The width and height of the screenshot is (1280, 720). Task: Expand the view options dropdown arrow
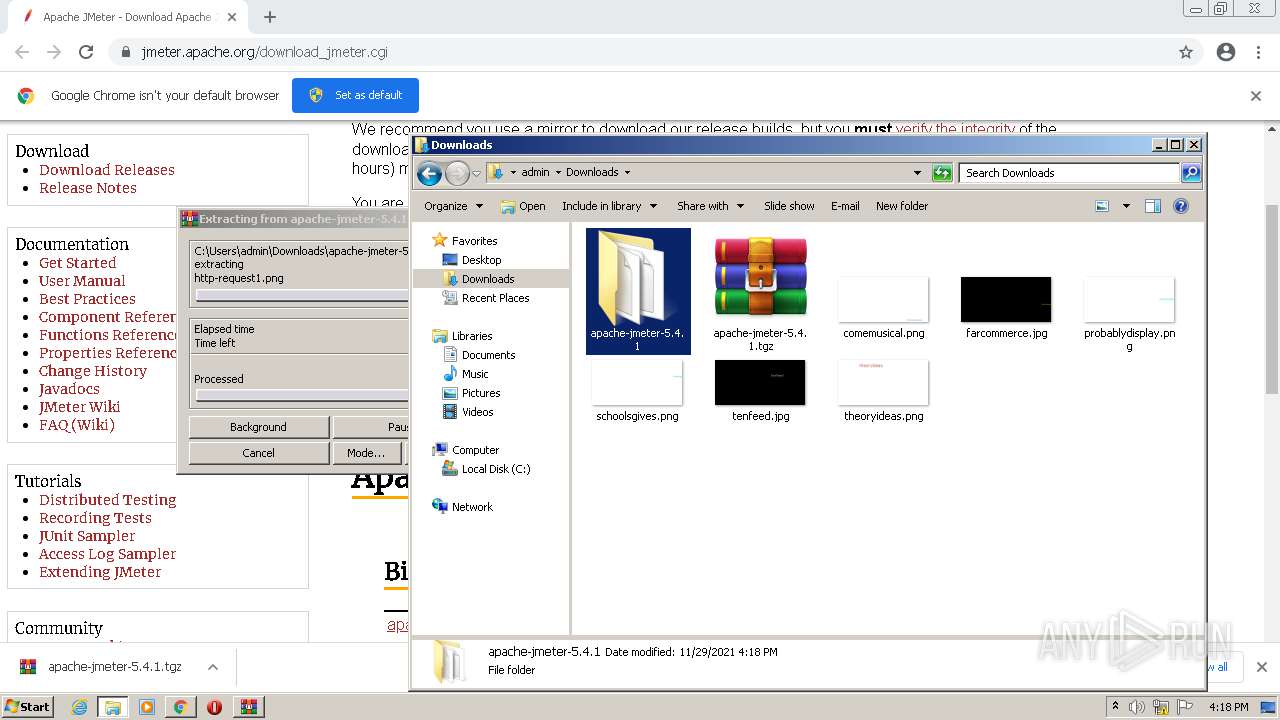(1126, 206)
